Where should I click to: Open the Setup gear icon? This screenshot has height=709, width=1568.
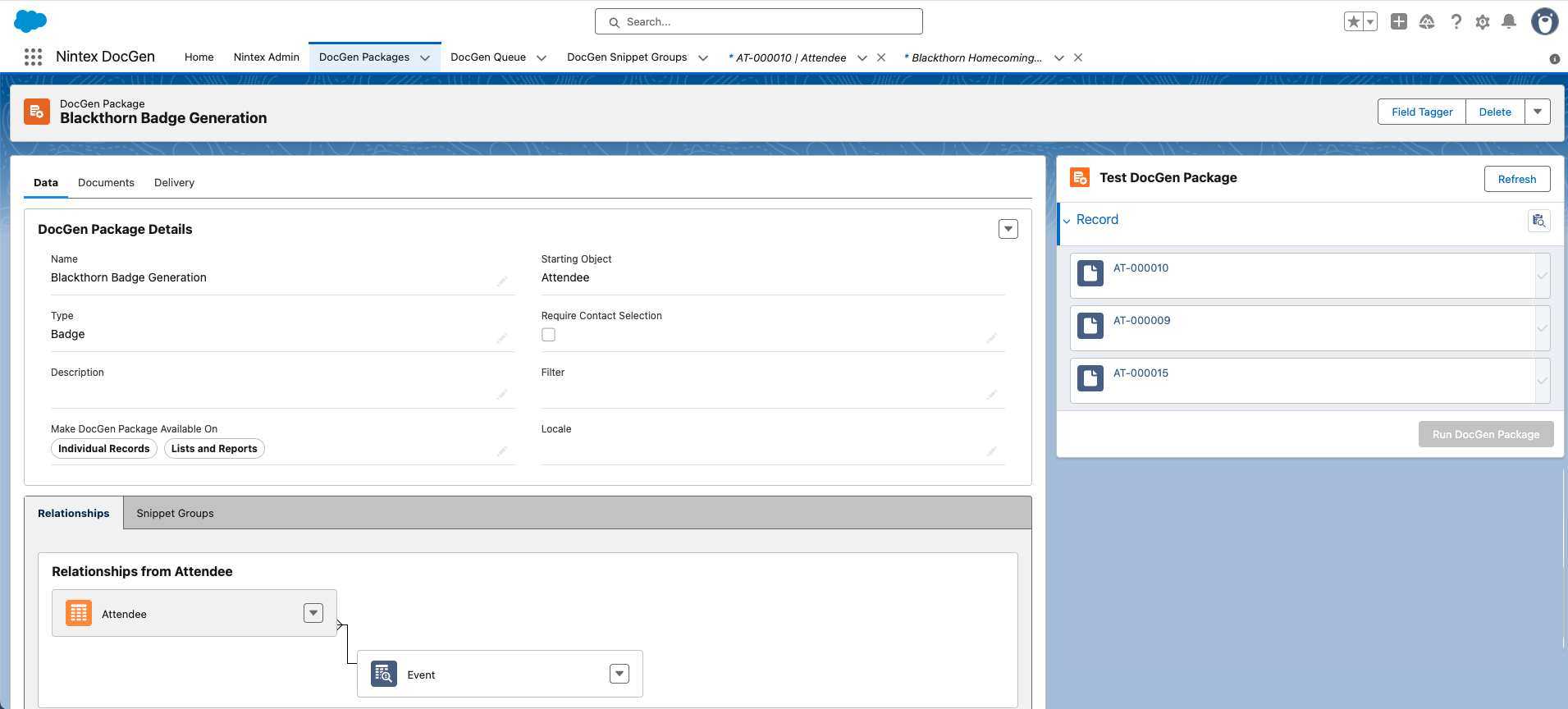(1483, 22)
